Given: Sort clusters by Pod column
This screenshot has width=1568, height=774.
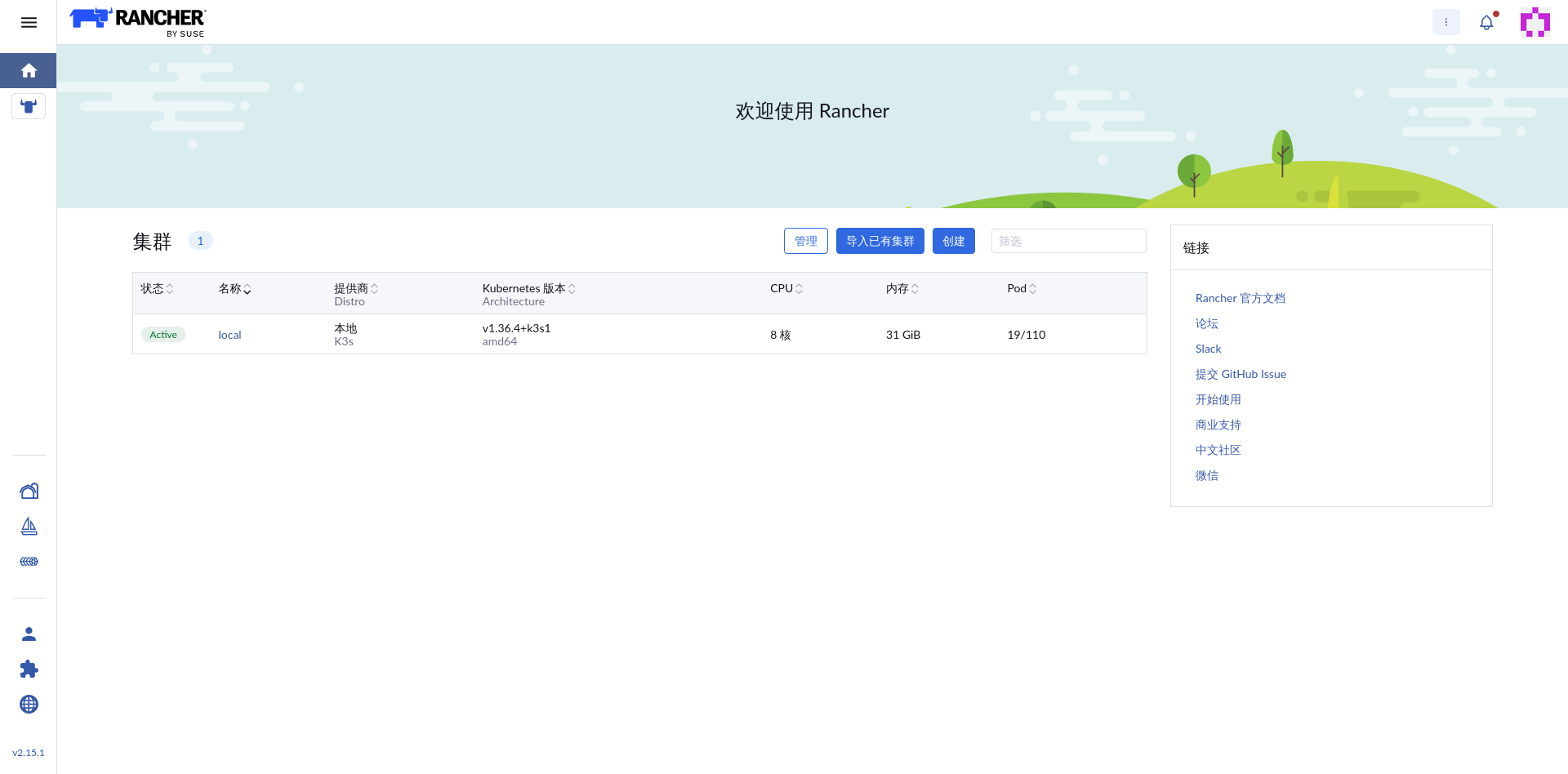Looking at the screenshot, I should click(1022, 289).
